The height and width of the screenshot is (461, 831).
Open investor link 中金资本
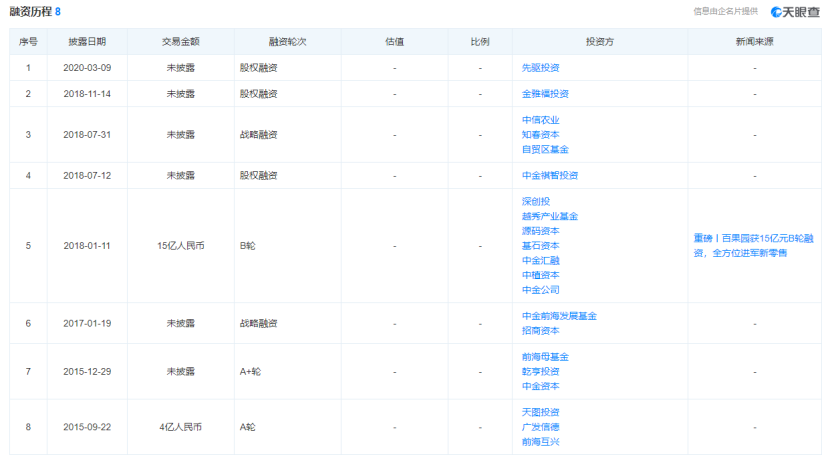[x=541, y=386]
